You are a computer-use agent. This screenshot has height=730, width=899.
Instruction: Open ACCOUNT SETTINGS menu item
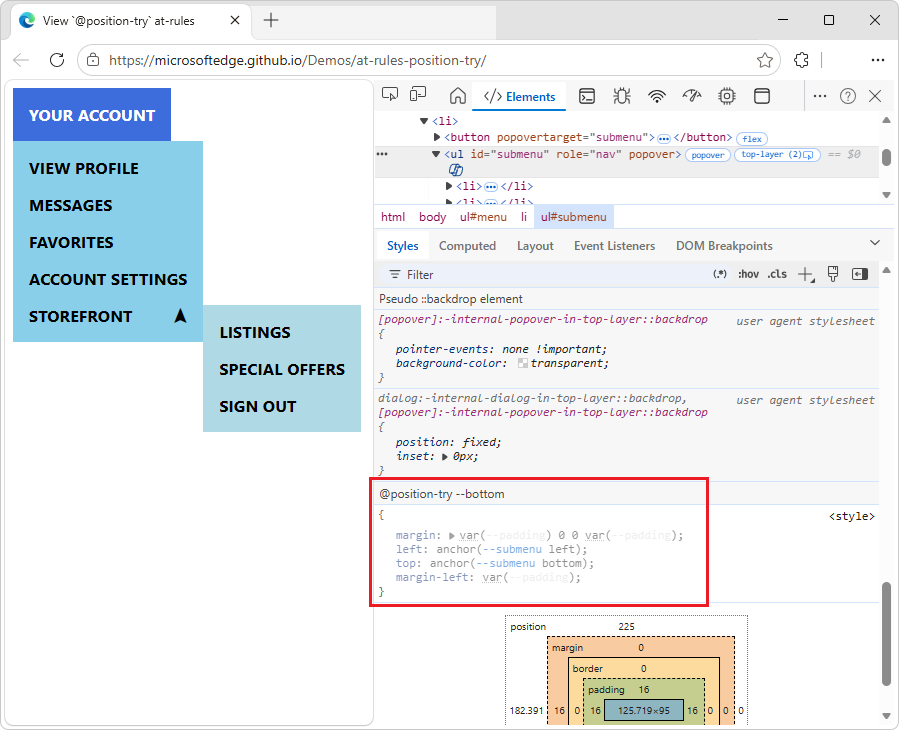pos(108,279)
